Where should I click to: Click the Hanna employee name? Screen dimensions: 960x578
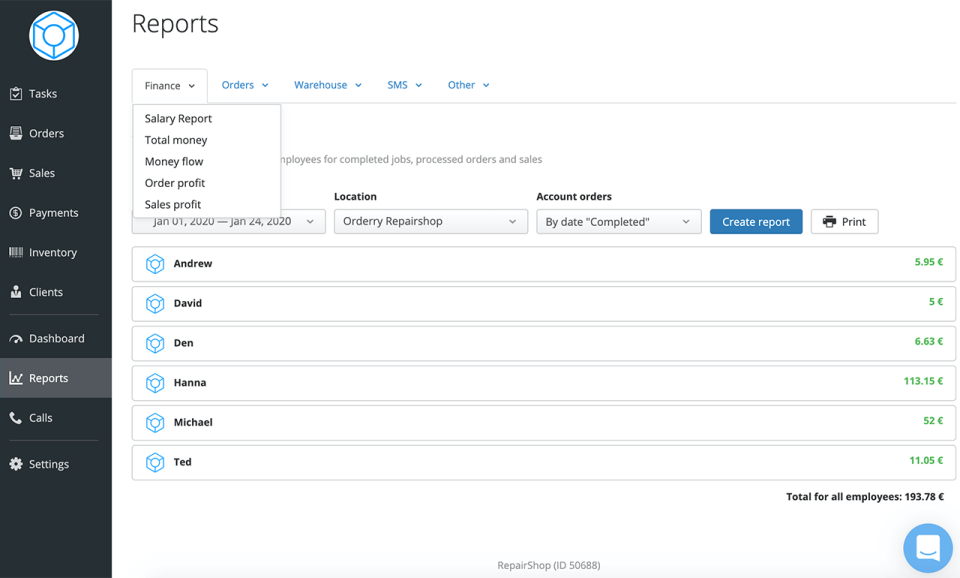coord(190,383)
